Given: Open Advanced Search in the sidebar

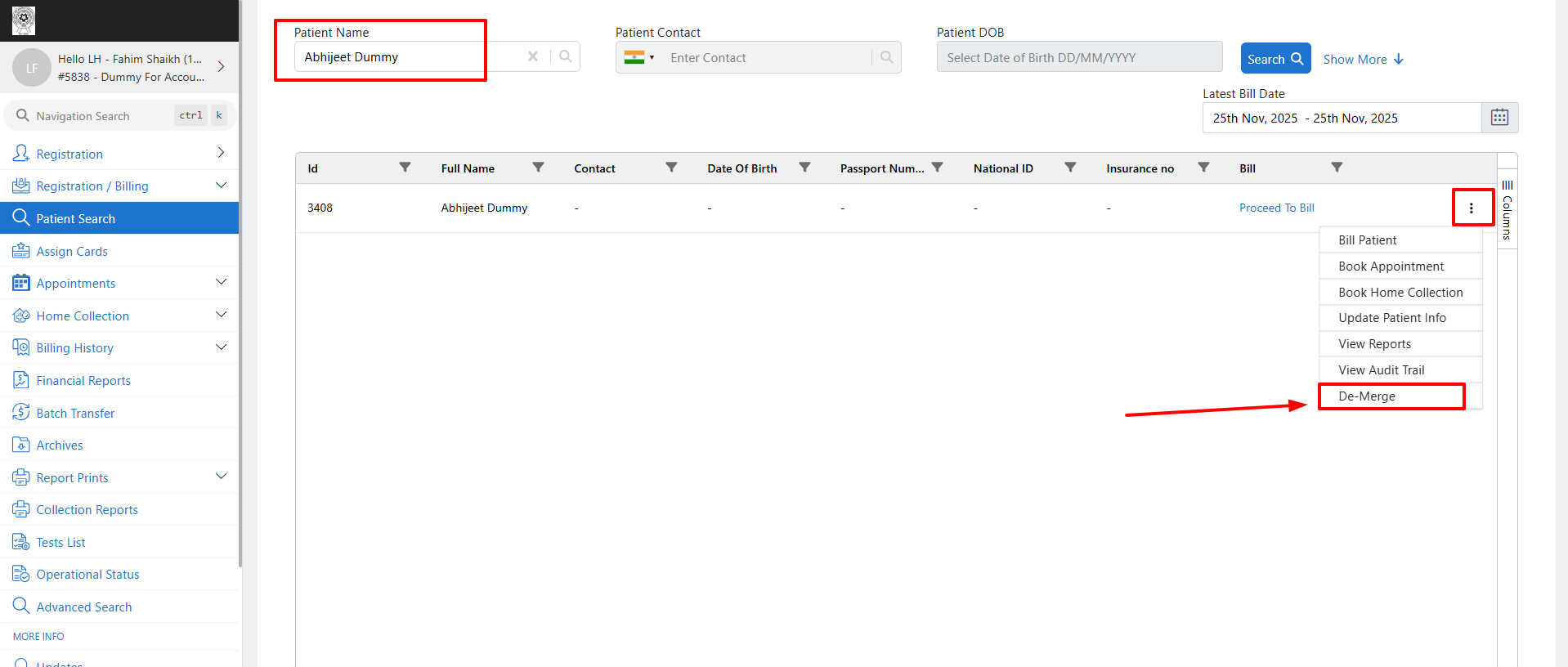Looking at the screenshot, I should (119, 607).
